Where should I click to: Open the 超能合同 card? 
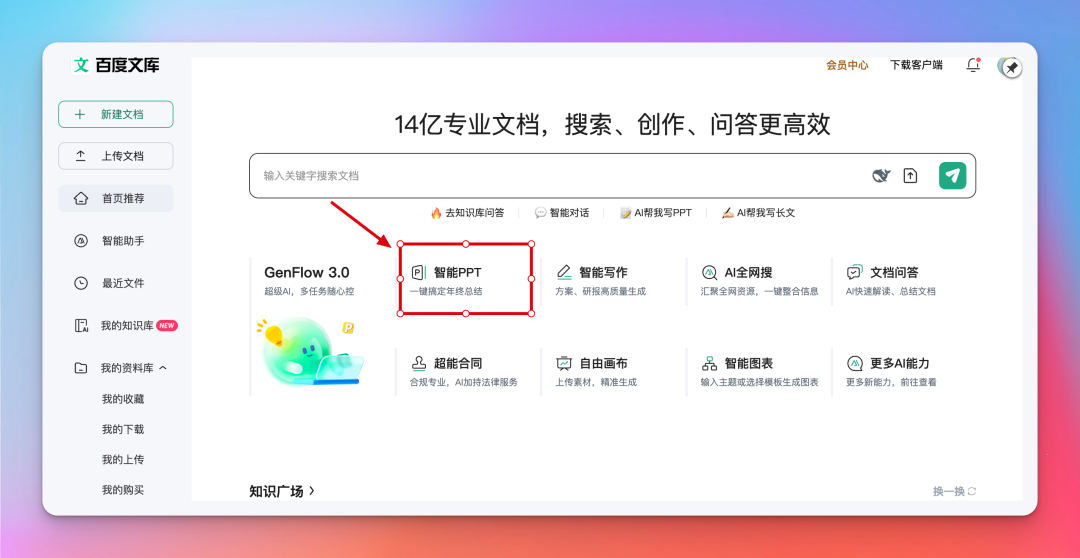click(x=467, y=372)
